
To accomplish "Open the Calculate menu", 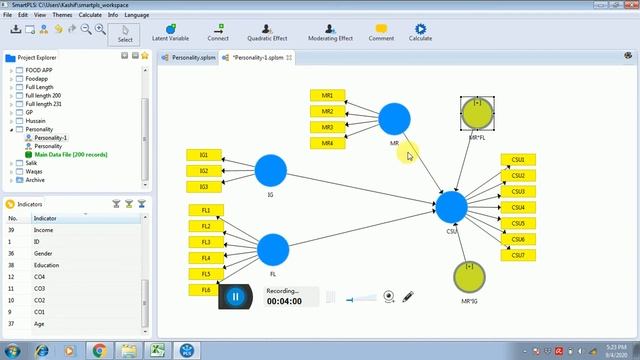I will tap(90, 15).
